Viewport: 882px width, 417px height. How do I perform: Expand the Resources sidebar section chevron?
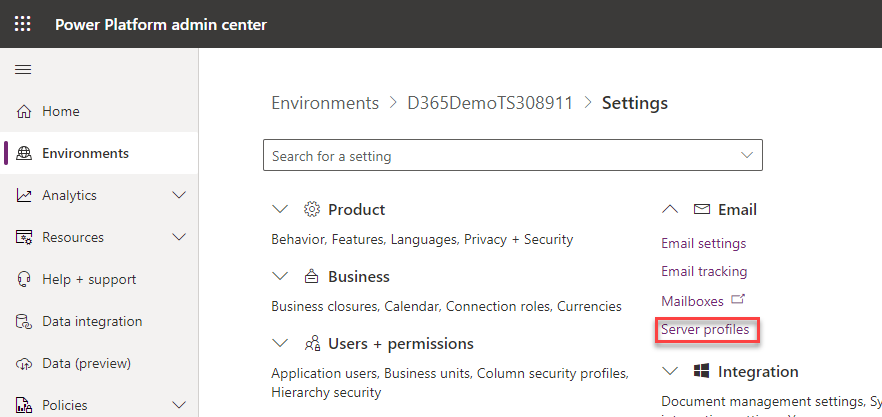tap(179, 237)
